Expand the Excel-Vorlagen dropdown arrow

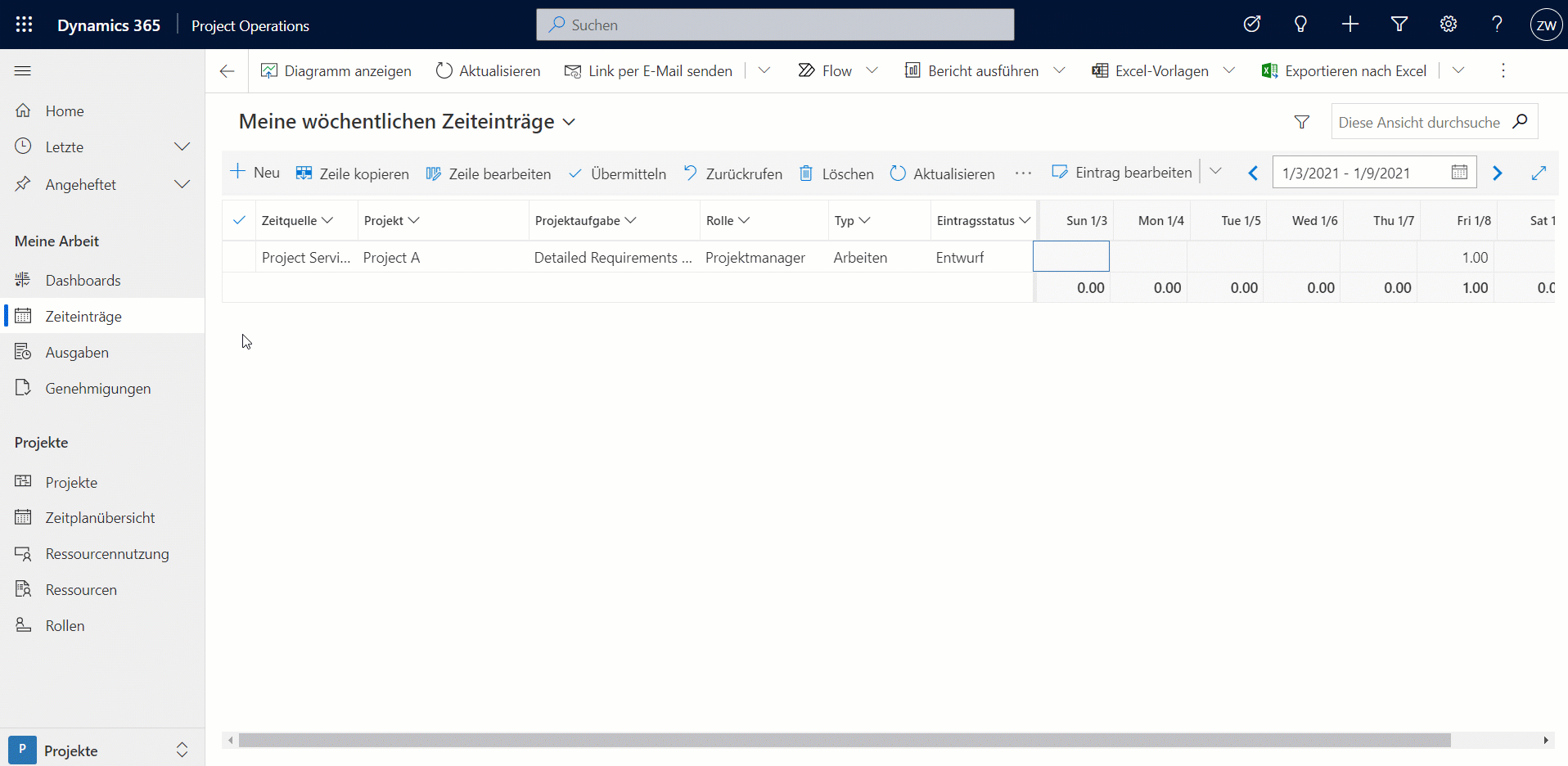click(1229, 70)
